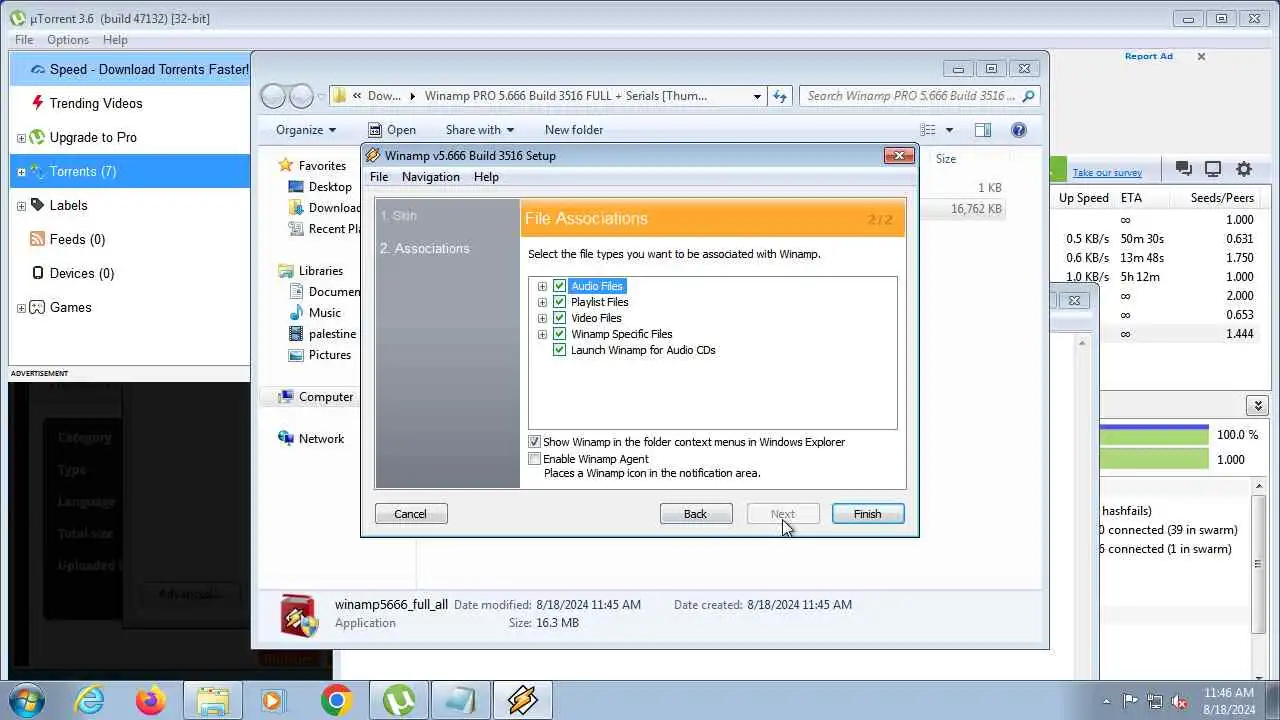The image size is (1280, 720).
Task: Click uTorrent chat bubble icon
Action: click(1183, 169)
